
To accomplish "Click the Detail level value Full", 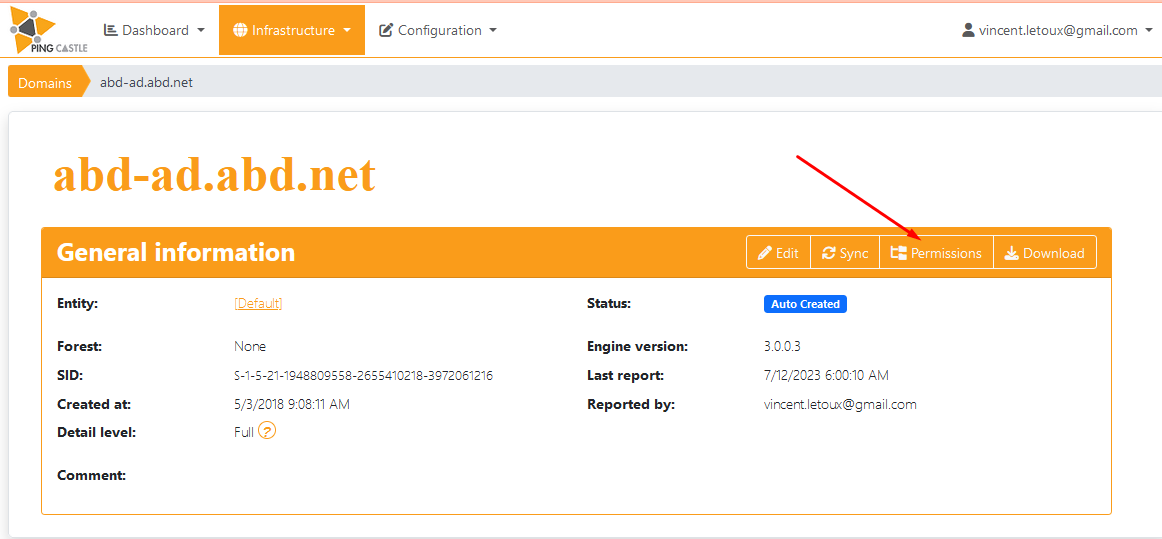I will (x=244, y=431).
